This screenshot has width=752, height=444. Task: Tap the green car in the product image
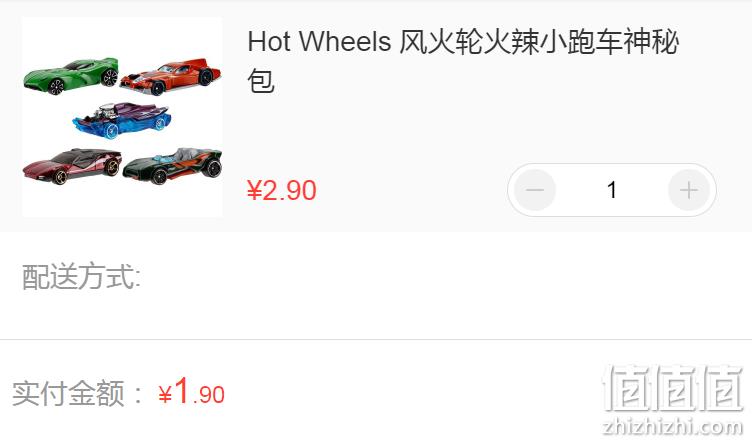point(70,76)
